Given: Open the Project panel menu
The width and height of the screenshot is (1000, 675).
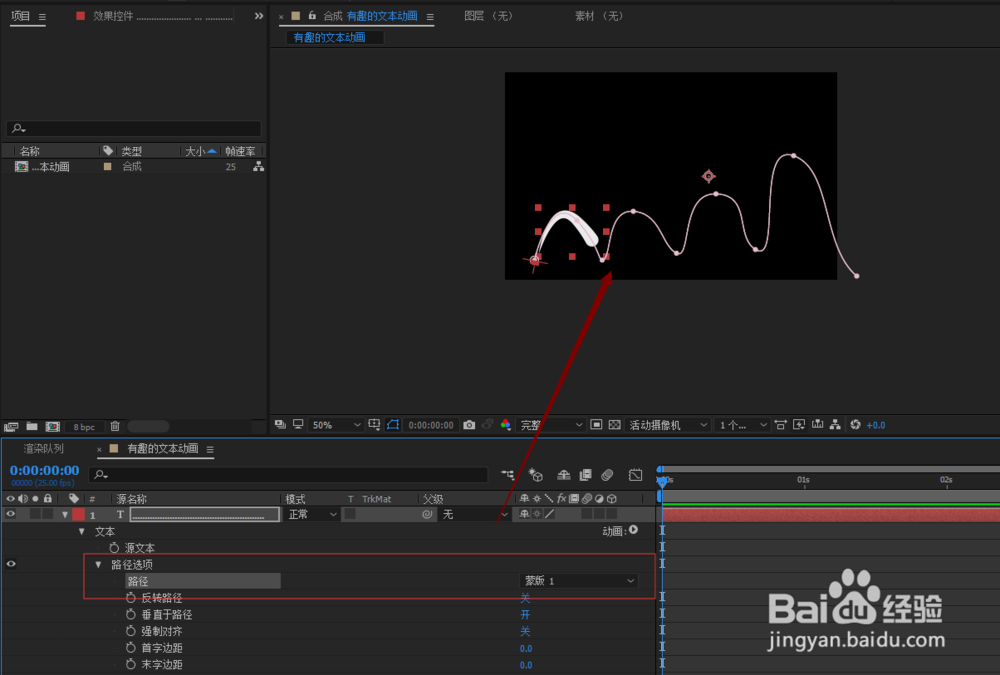Looking at the screenshot, I should tap(42, 17).
